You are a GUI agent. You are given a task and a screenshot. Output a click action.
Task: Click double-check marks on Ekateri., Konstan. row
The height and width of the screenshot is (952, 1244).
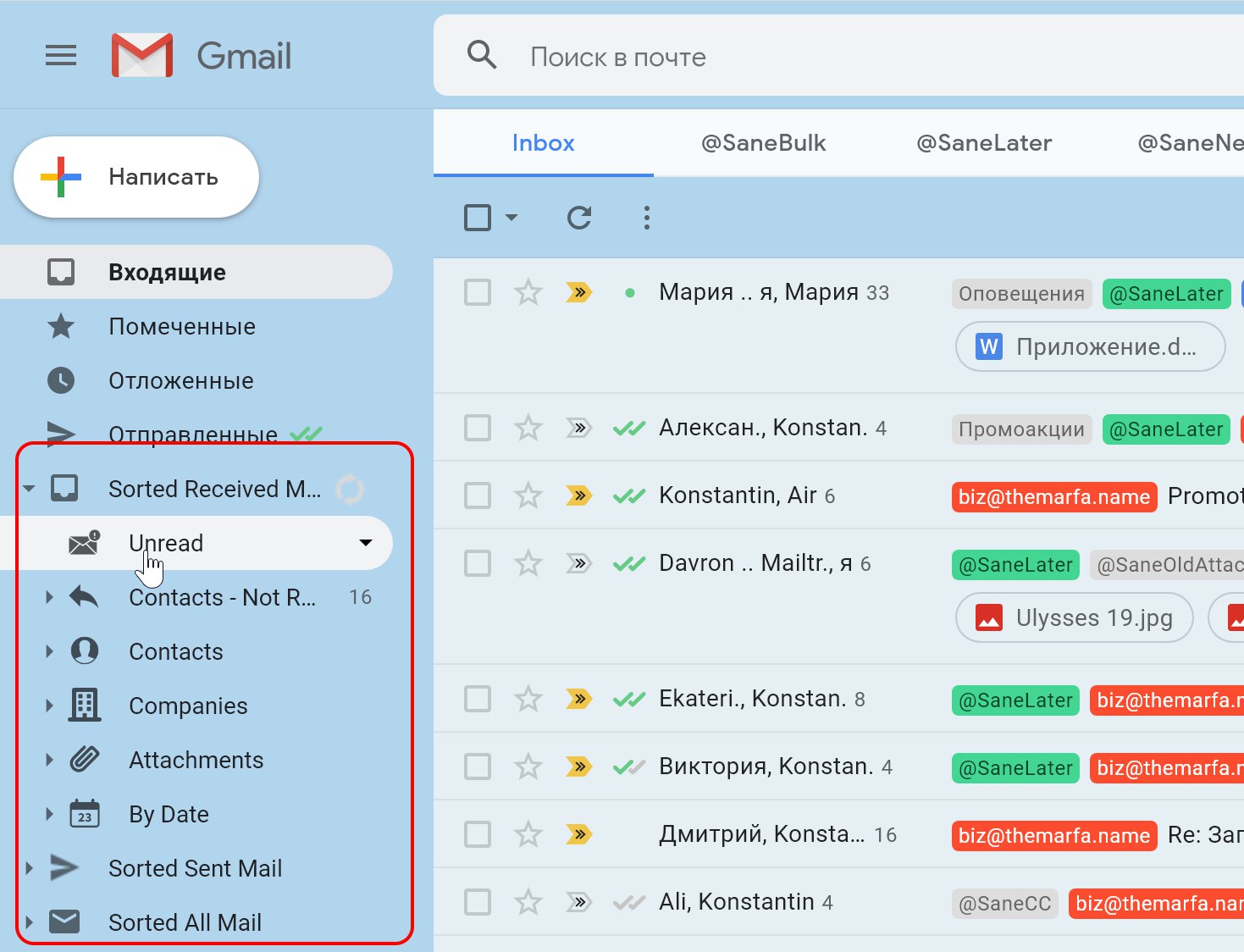[629, 699]
